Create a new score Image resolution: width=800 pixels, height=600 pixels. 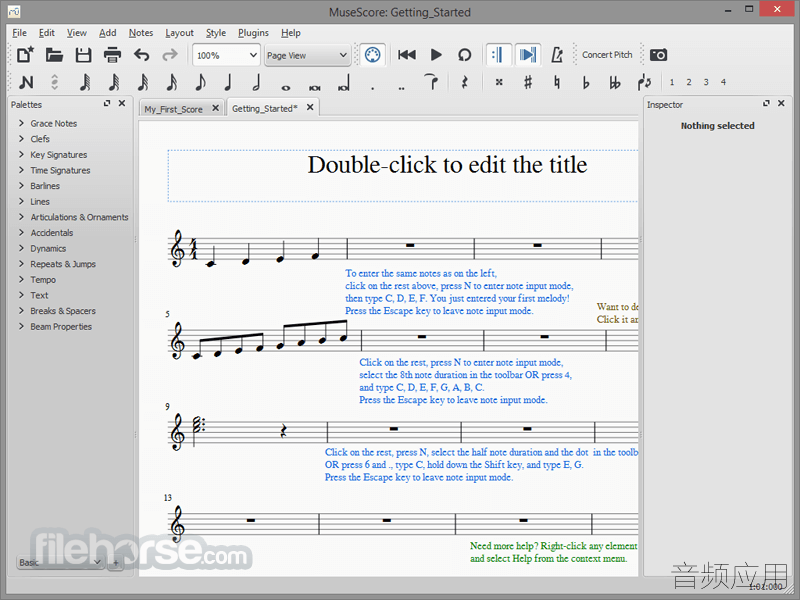pos(25,55)
